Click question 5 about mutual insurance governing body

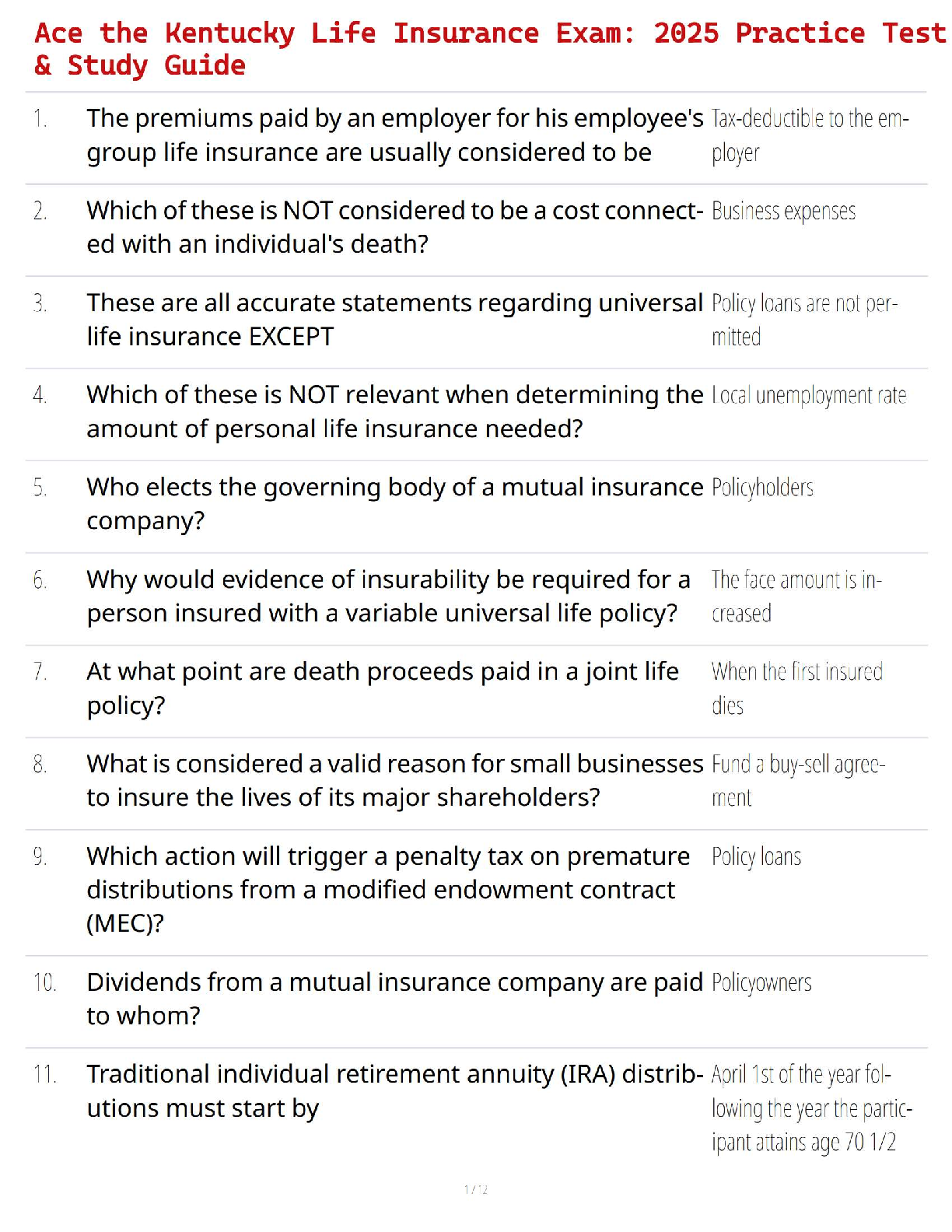click(x=394, y=503)
